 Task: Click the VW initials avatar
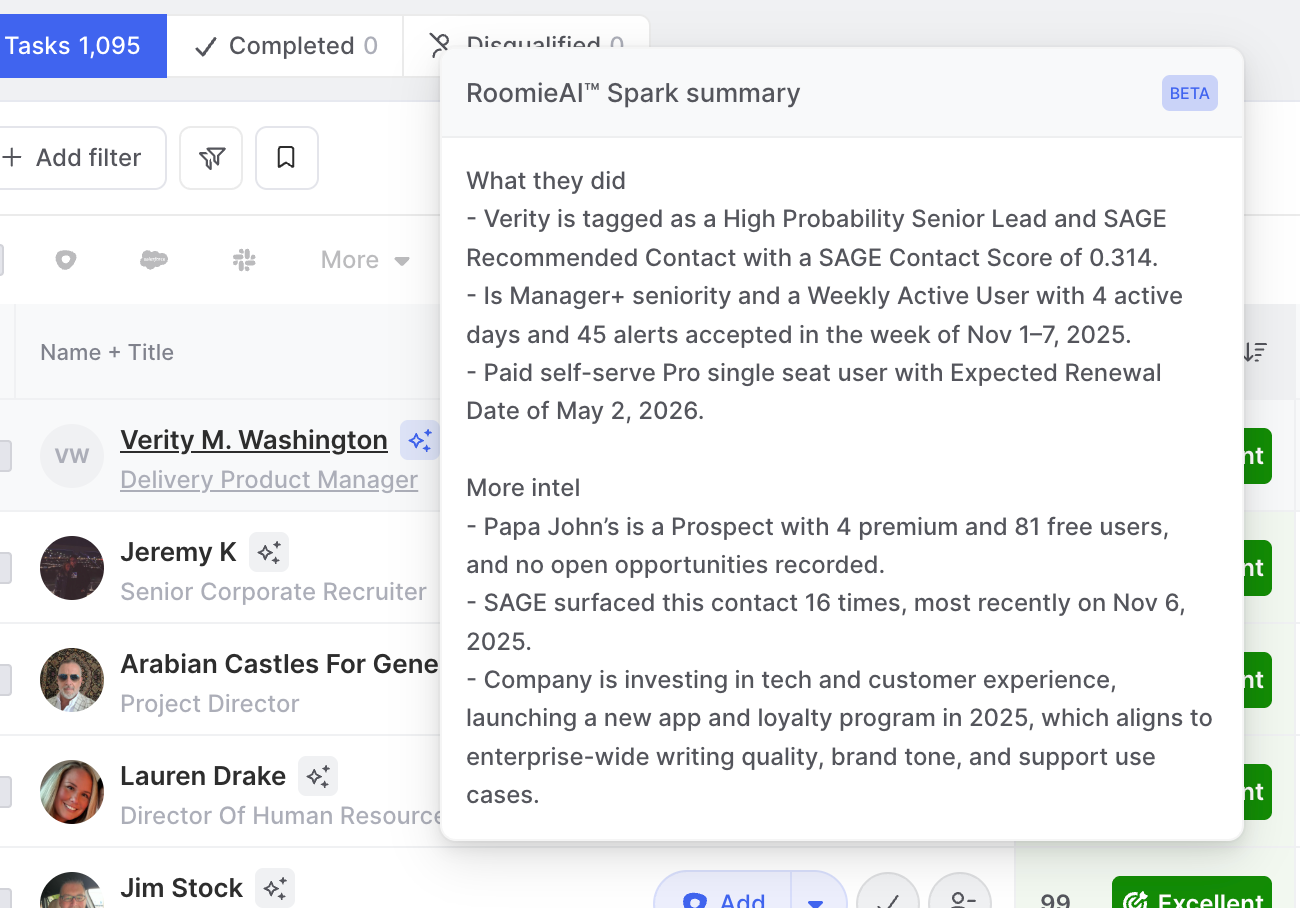pos(72,456)
